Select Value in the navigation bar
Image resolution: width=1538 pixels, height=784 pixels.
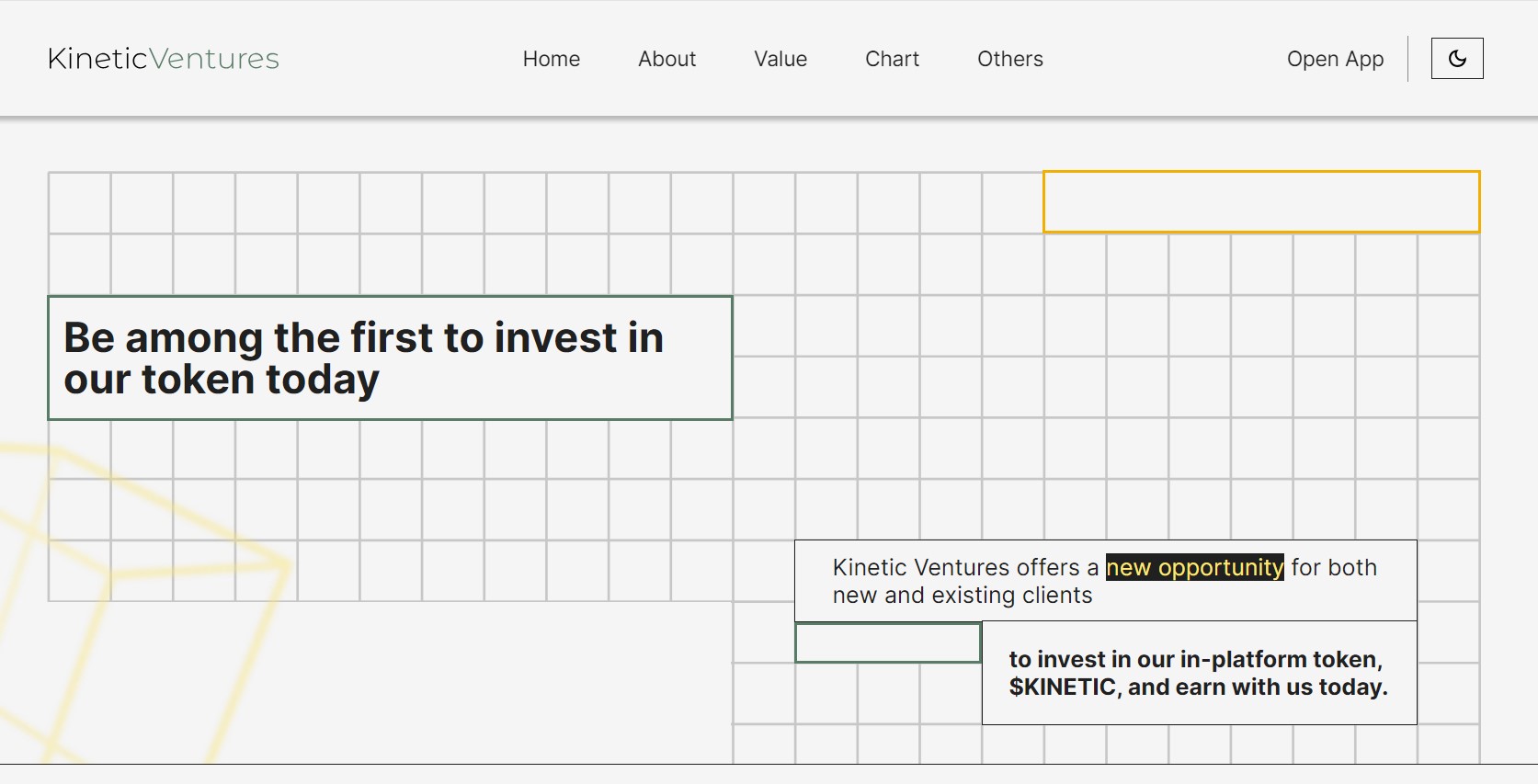coord(780,59)
